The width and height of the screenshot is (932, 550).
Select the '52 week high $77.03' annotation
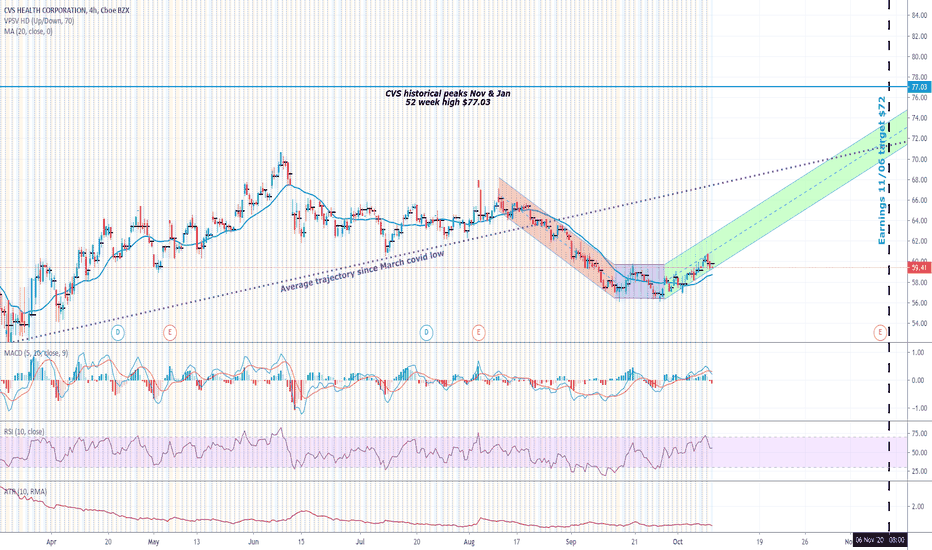448,102
